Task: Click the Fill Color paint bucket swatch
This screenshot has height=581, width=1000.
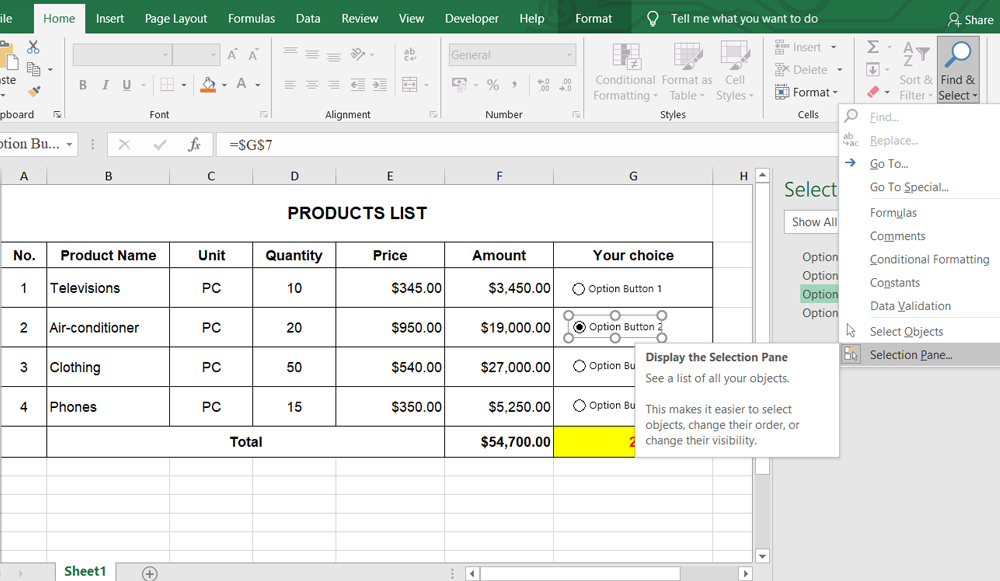Action: tap(208, 85)
